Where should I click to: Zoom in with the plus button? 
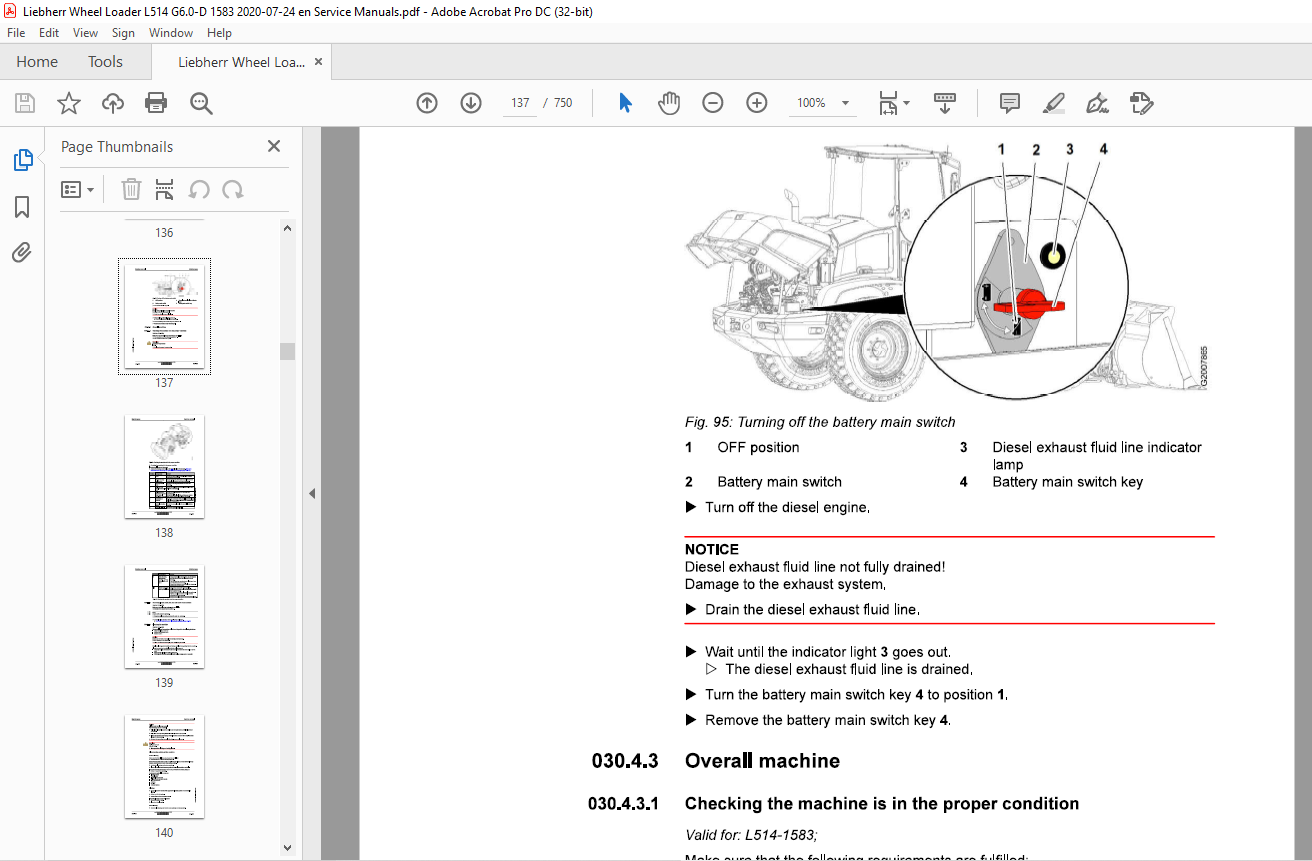[x=757, y=103]
